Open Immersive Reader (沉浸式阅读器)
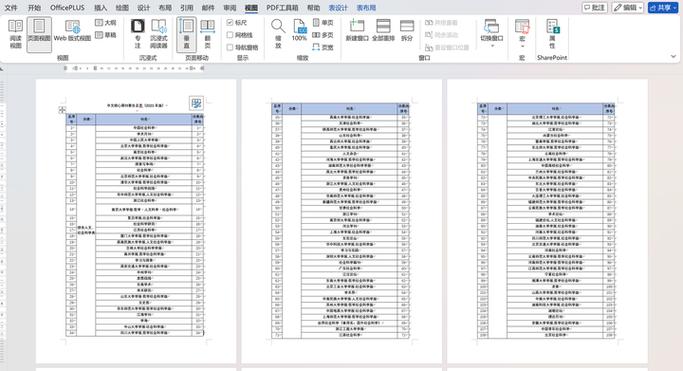Viewport: 683px width, 371px height. pyautogui.click(x=159, y=34)
